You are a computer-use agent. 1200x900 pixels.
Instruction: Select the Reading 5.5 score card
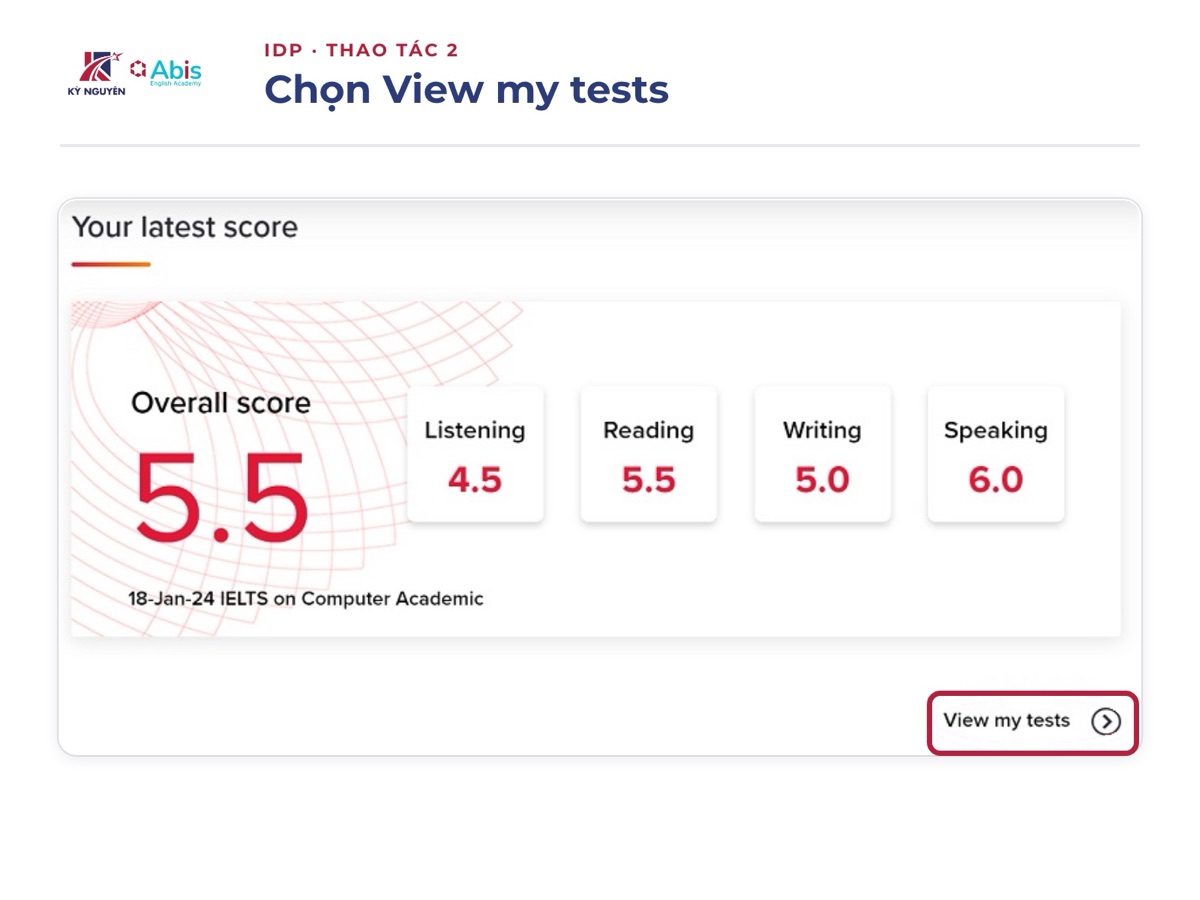pyautogui.click(x=648, y=455)
